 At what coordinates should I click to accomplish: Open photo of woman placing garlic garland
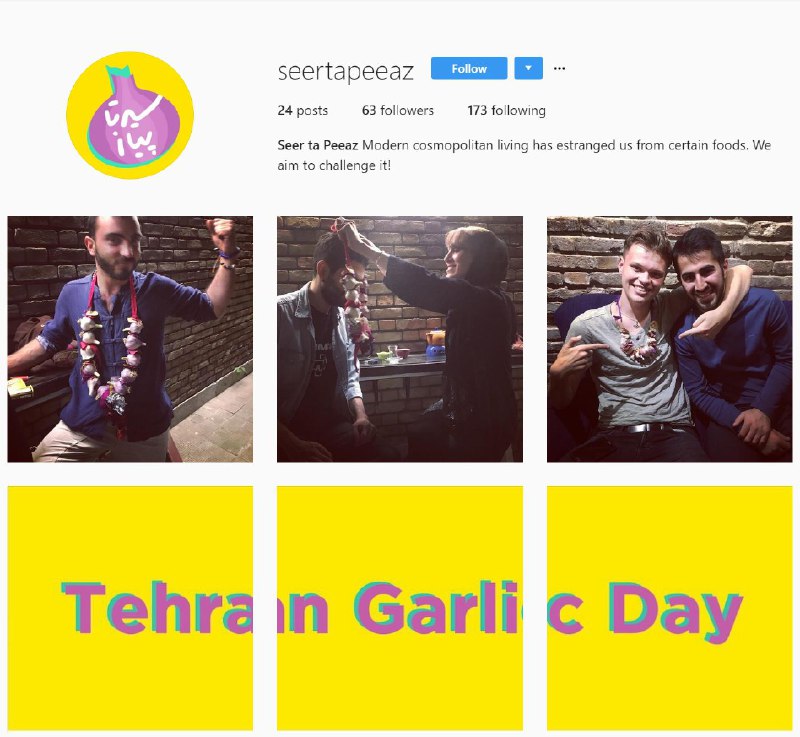tap(399, 339)
